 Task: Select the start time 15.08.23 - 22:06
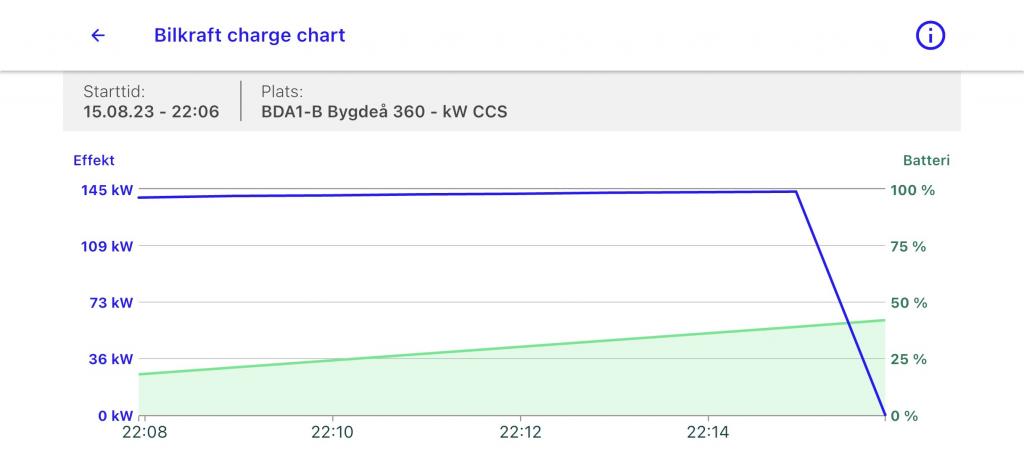152,111
